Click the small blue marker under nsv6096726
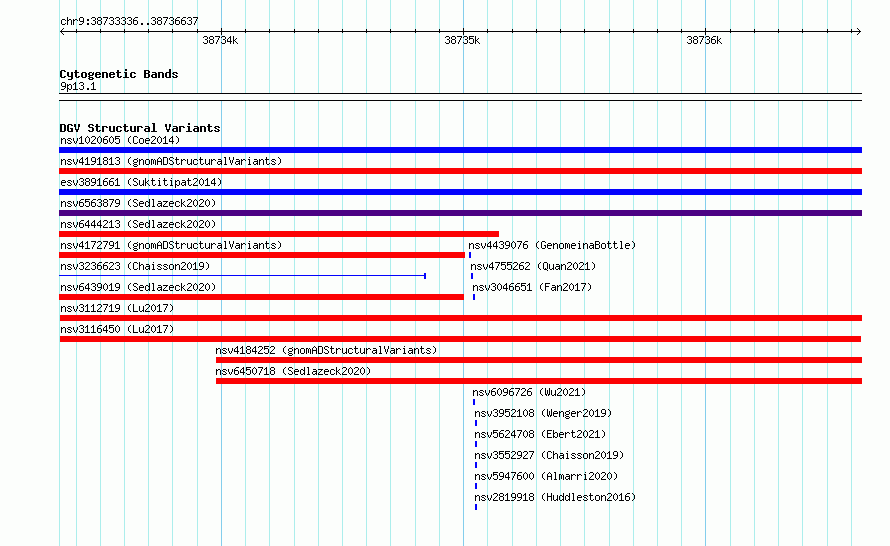Image resolution: width=890 pixels, height=546 pixels. click(474, 402)
